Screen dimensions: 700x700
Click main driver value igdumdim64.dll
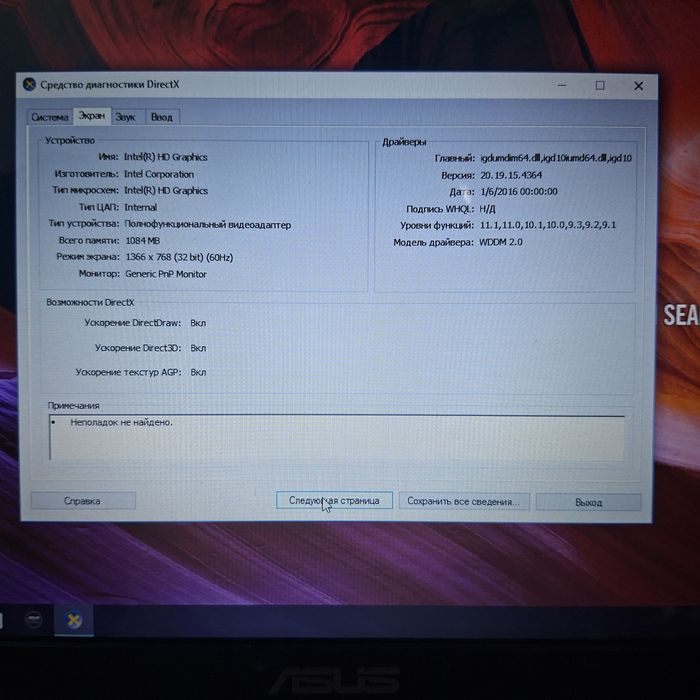[x=556, y=158]
